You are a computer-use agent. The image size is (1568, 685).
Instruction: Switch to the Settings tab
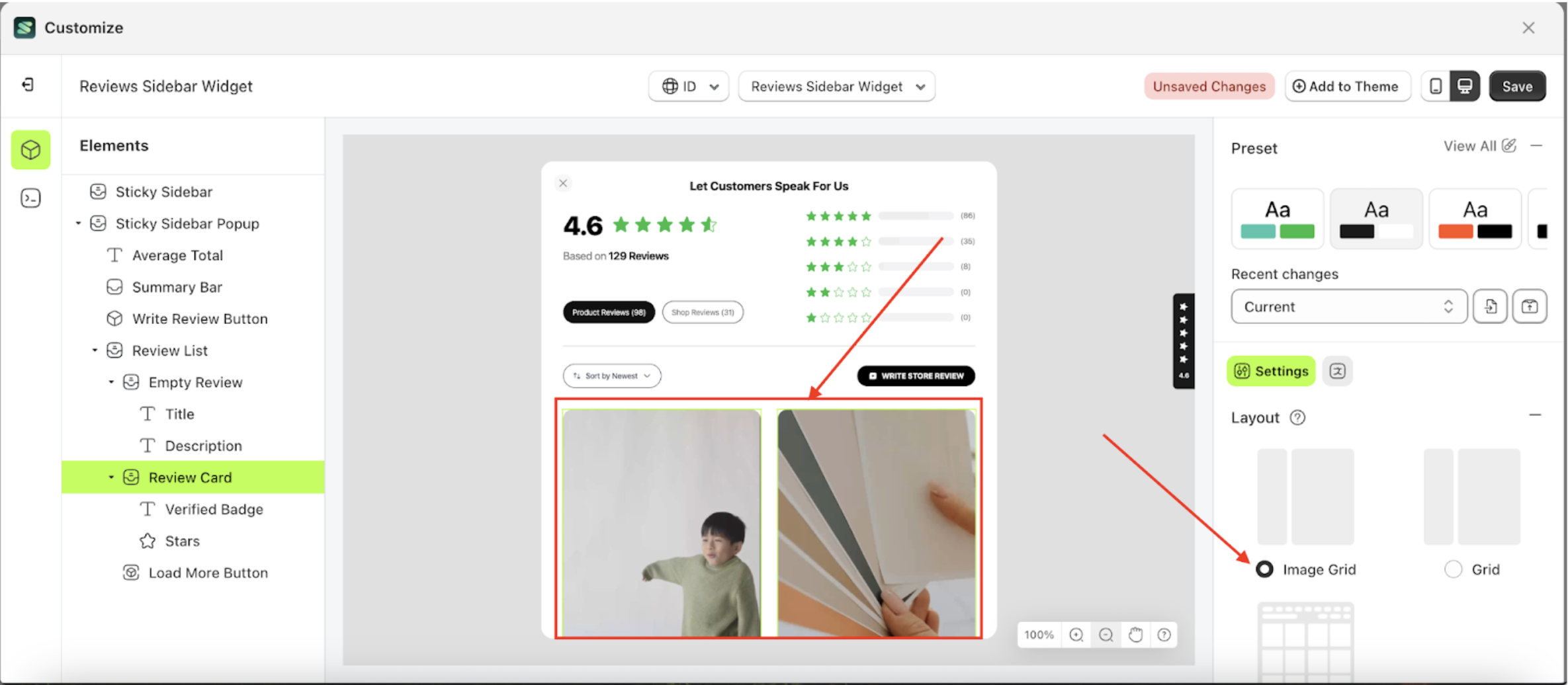tap(1271, 371)
